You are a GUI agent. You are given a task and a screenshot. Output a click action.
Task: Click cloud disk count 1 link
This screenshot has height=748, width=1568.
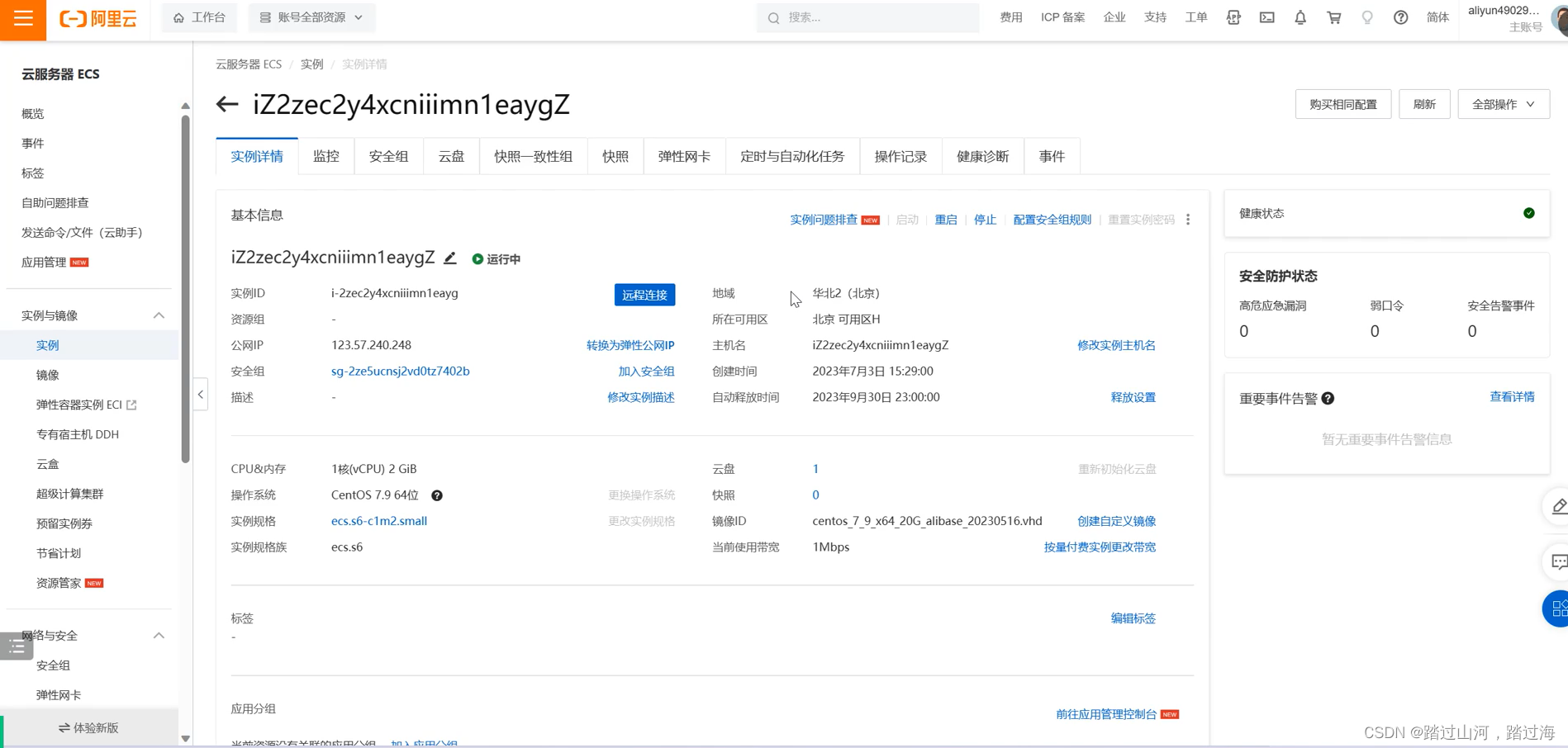(815, 469)
